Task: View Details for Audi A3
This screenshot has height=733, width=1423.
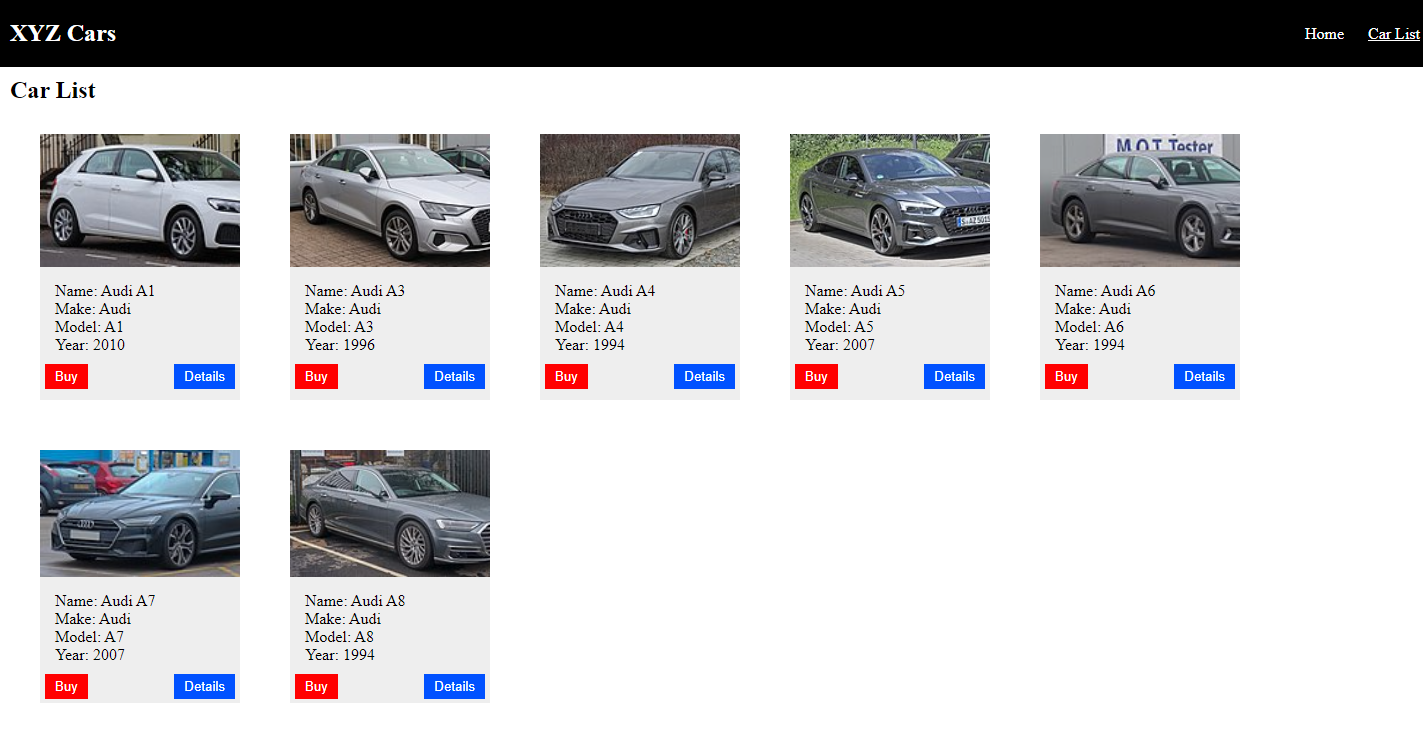Action: coord(454,376)
